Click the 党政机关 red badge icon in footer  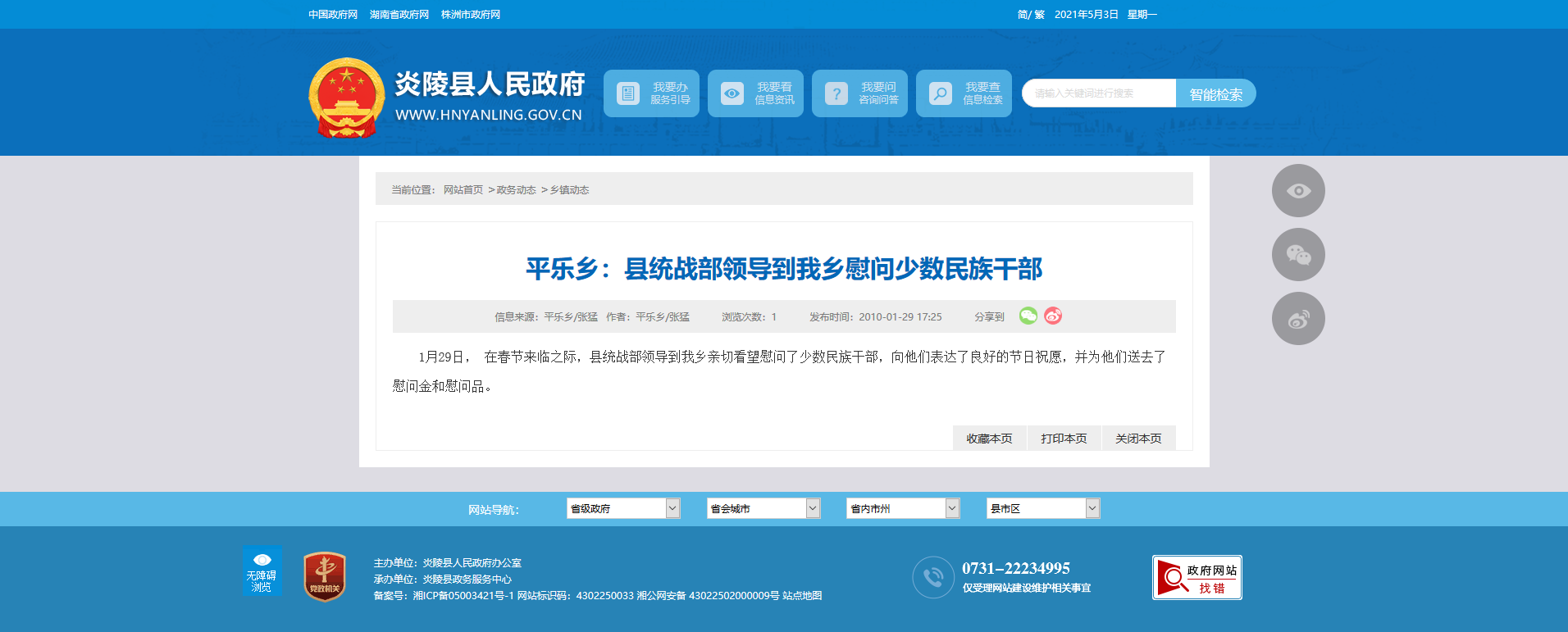pyautogui.click(x=325, y=576)
